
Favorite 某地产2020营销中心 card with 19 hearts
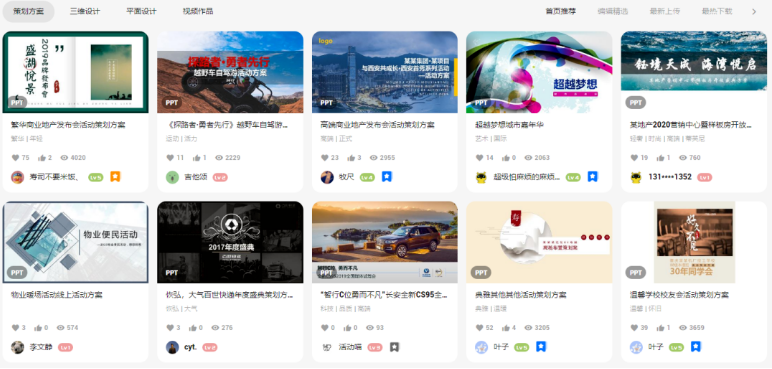pos(634,158)
